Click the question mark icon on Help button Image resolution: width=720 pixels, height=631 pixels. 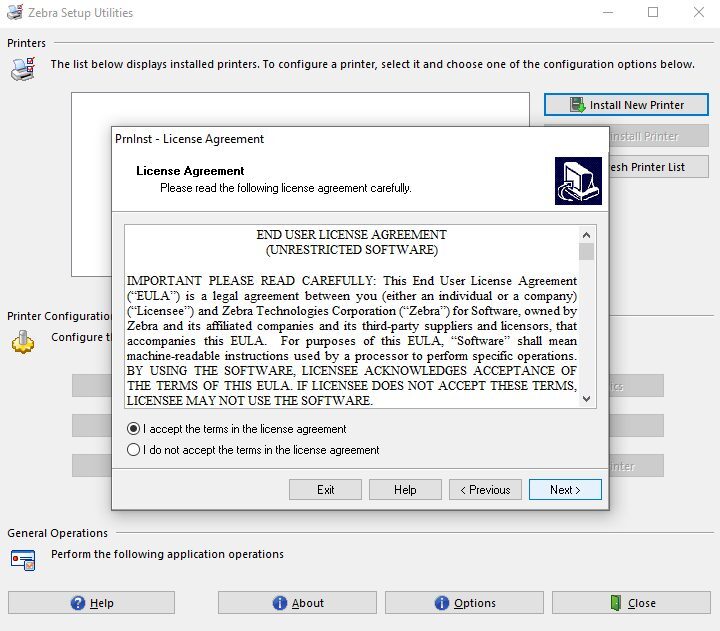point(78,603)
